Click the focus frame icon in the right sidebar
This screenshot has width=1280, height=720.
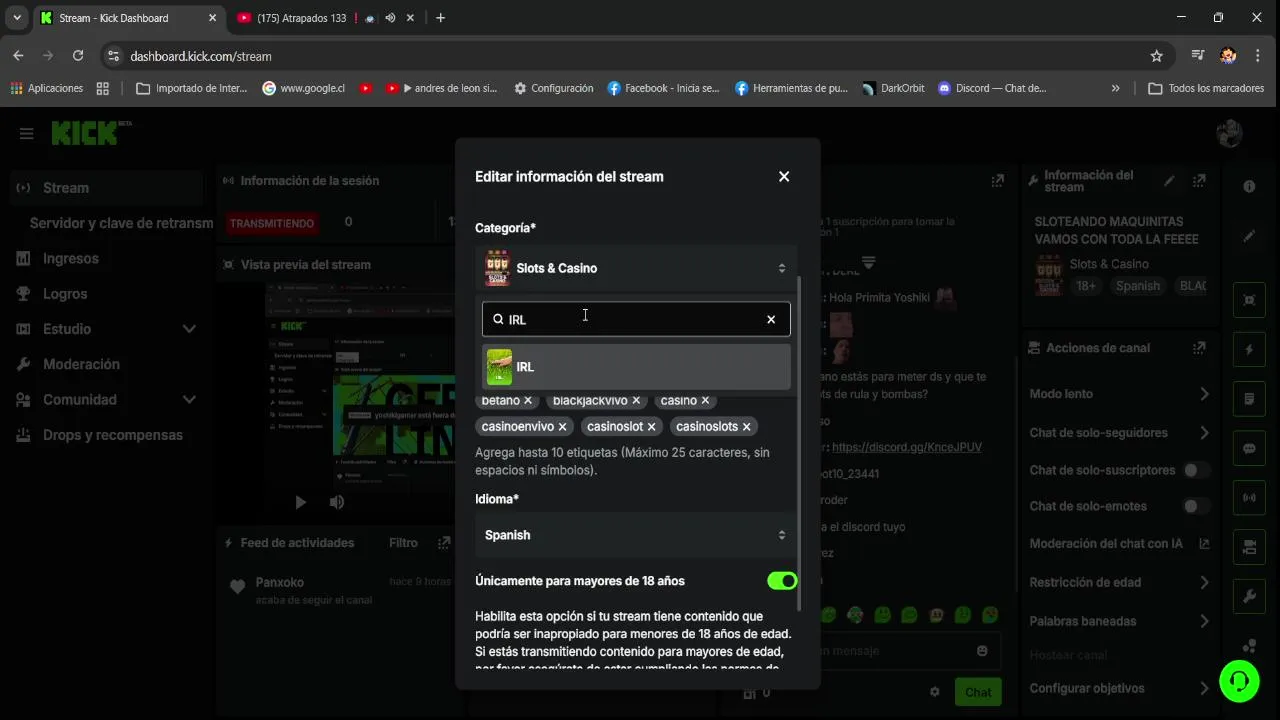coord(1249,299)
